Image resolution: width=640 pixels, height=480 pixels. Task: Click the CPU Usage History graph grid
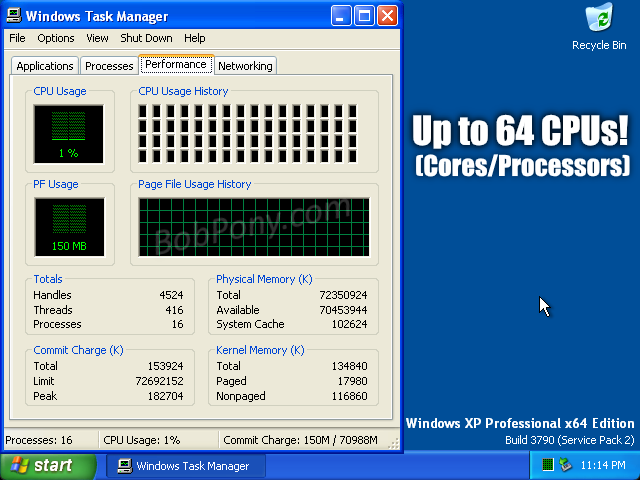pos(247,134)
